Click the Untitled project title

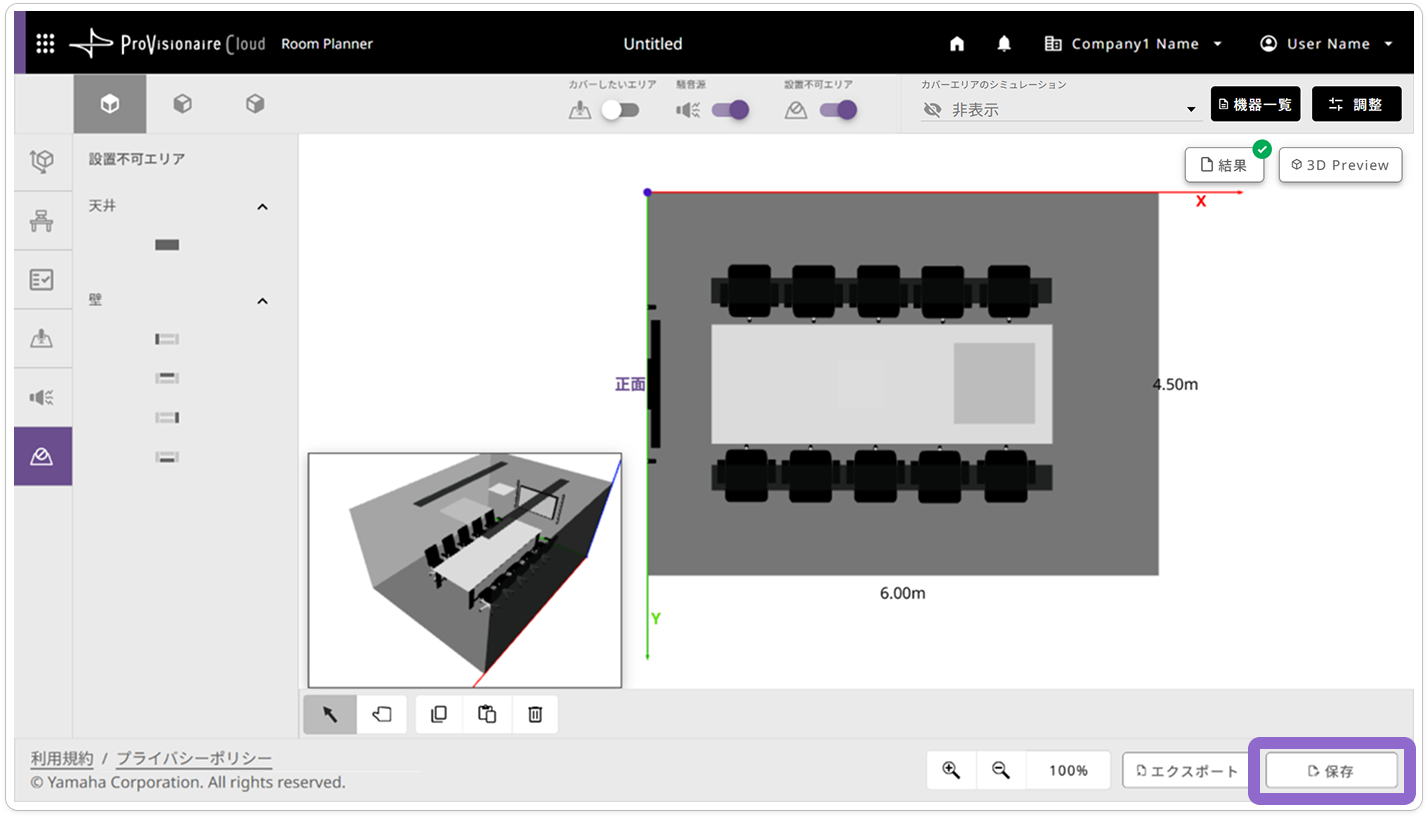point(653,44)
